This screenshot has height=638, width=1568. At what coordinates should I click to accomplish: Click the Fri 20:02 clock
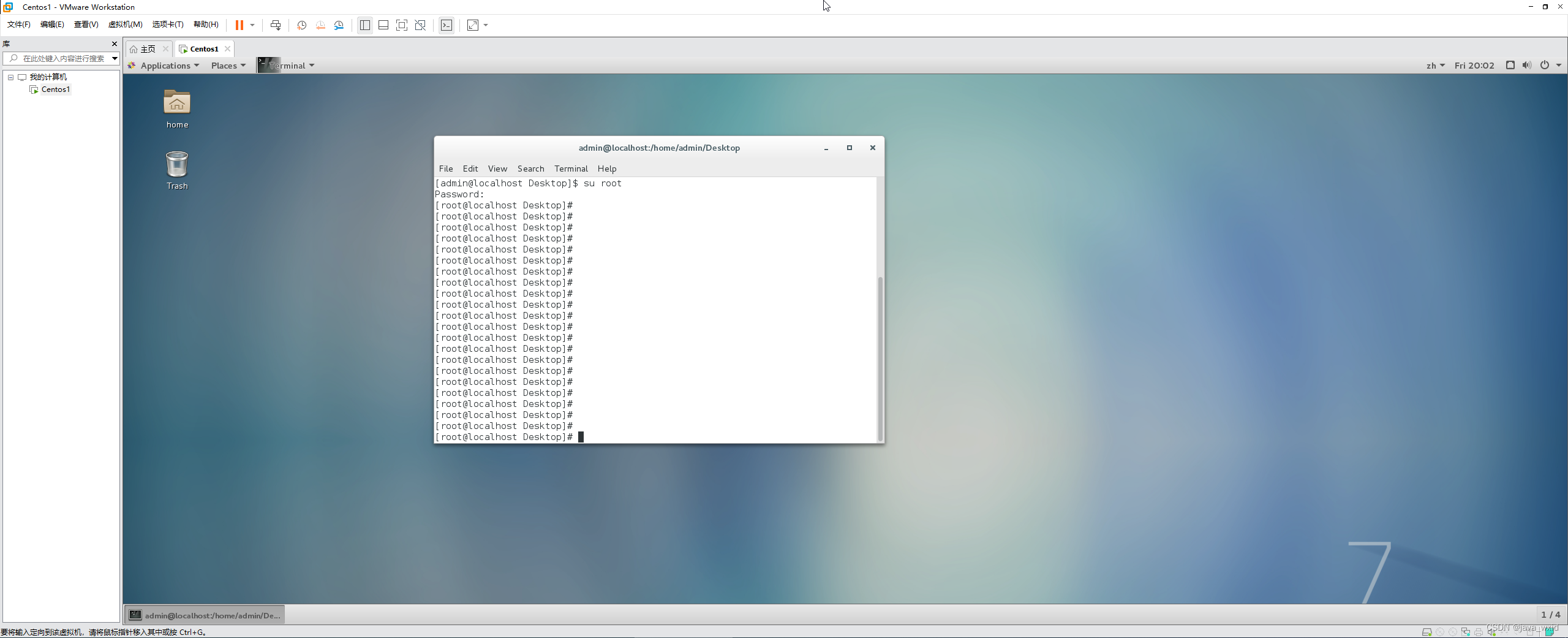(x=1474, y=66)
